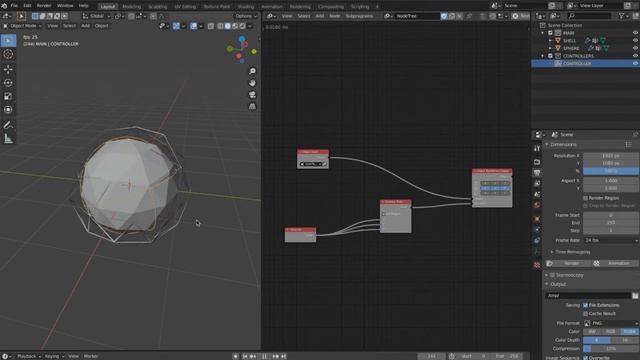Open the Frame Rate 24 fps dropdown
Screen dimensions: 640x360
611,240
